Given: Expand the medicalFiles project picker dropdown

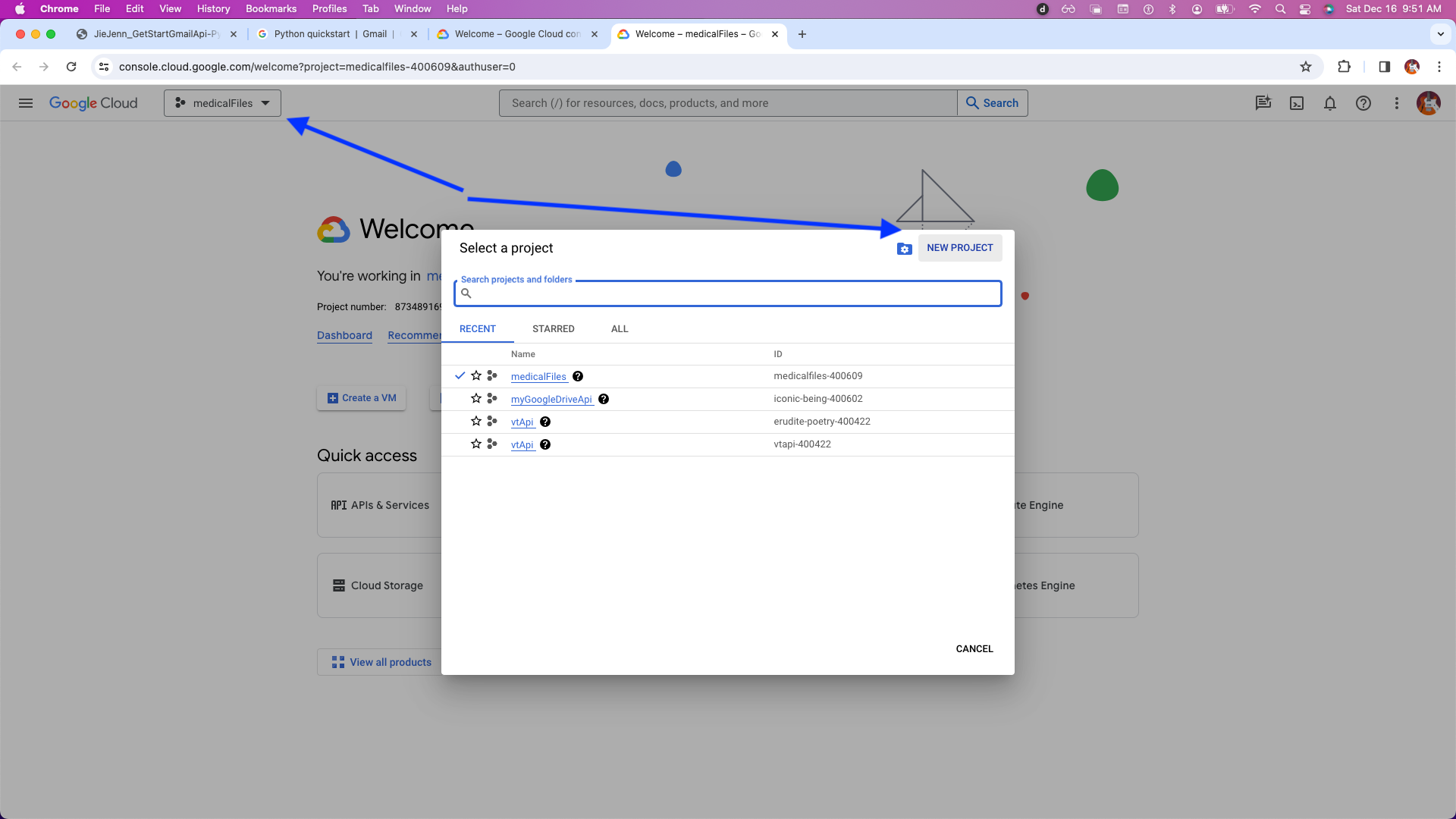Looking at the screenshot, I should [222, 103].
